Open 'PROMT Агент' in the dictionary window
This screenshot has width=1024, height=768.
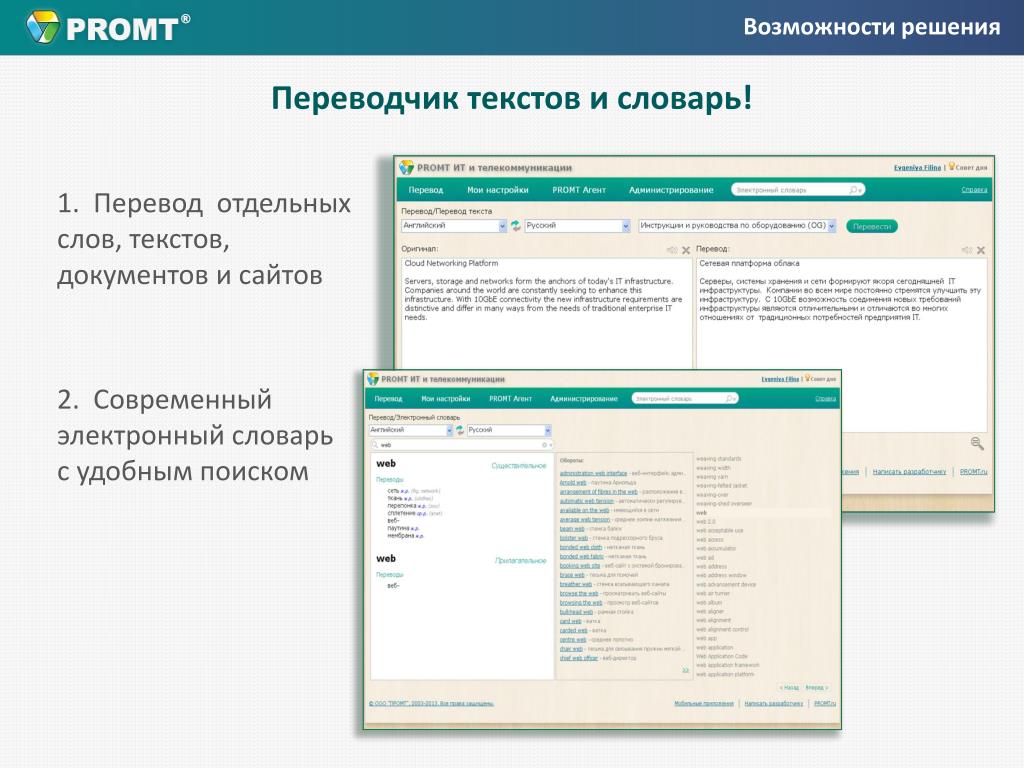coord(510,398)
